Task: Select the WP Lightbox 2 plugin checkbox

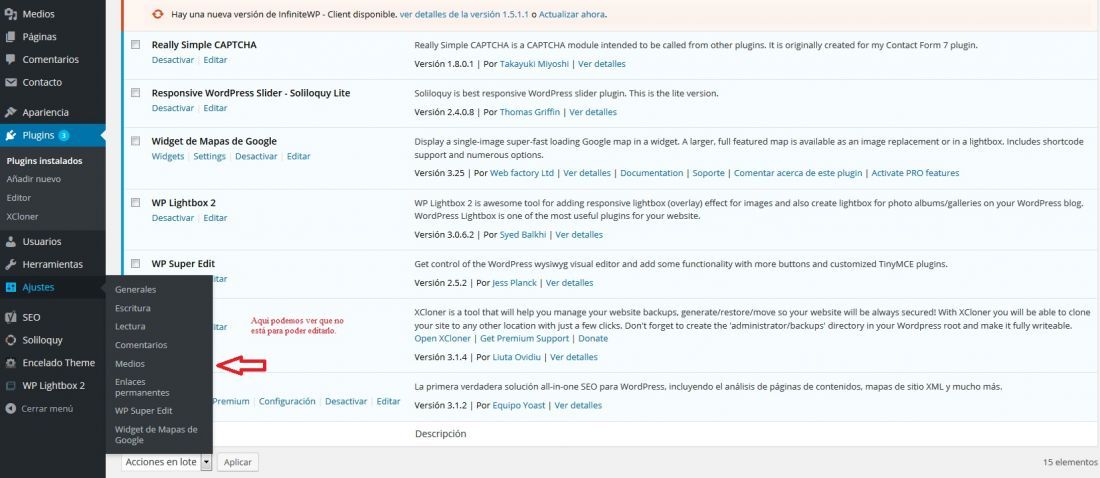Action: (135, 203)
